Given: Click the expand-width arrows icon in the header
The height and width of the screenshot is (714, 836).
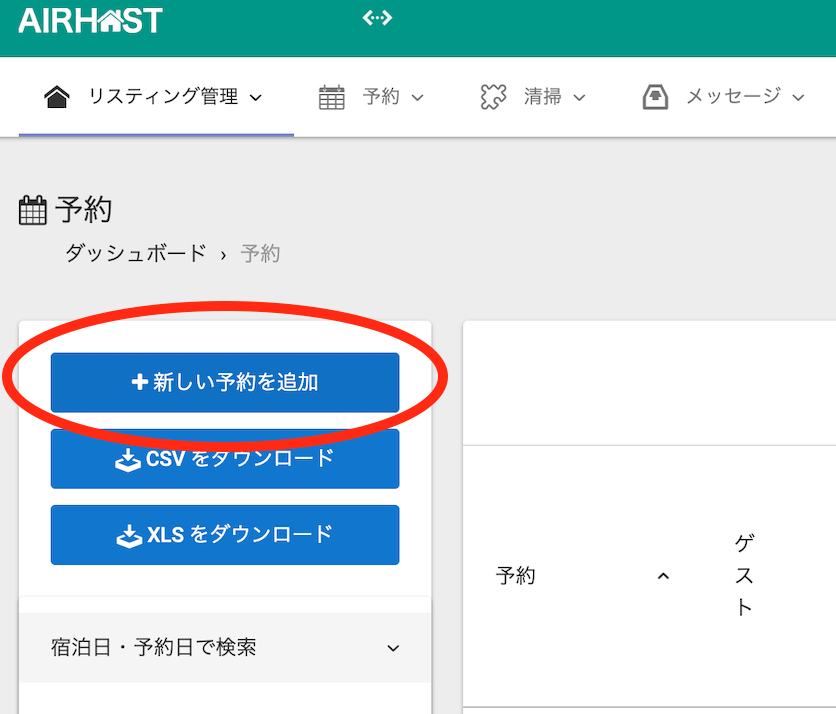Looking at the screenshot, I should tap(377, 18).
